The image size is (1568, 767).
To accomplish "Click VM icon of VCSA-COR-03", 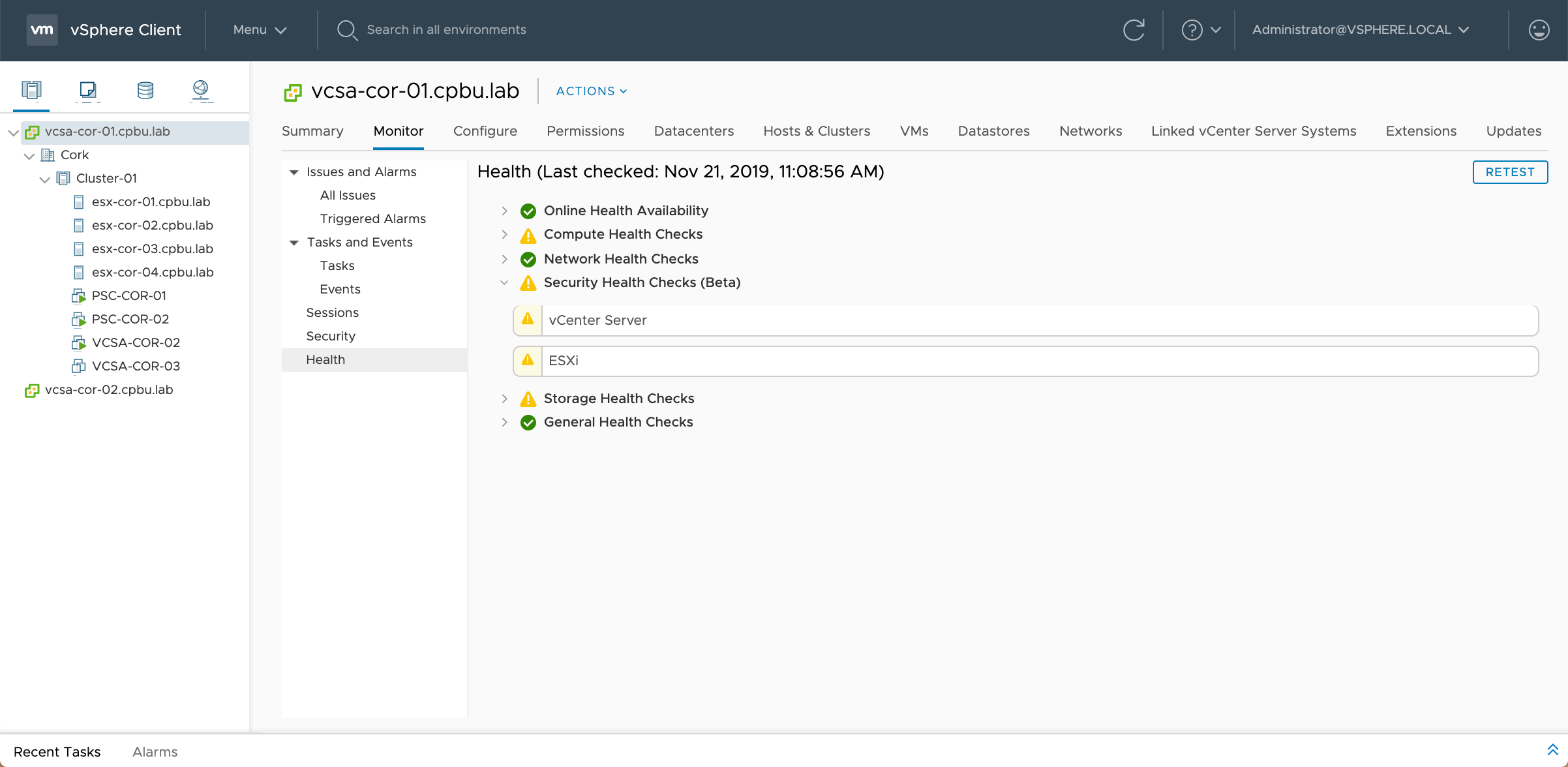I will click(x=78, y=367).
